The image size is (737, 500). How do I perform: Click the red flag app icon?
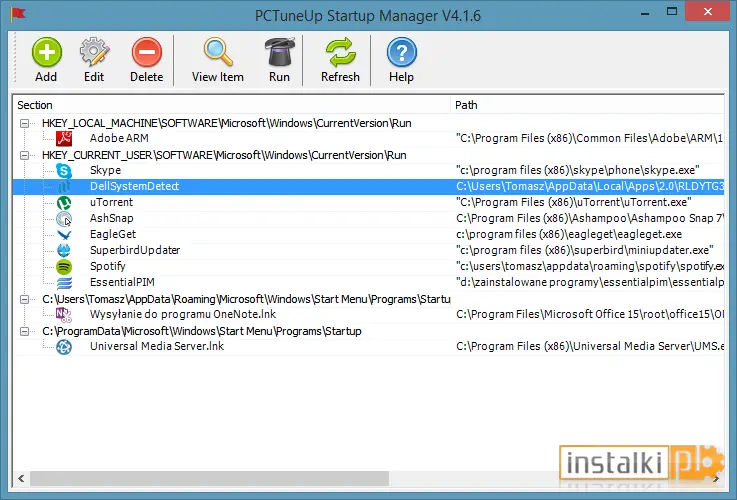tap(18, 15)
